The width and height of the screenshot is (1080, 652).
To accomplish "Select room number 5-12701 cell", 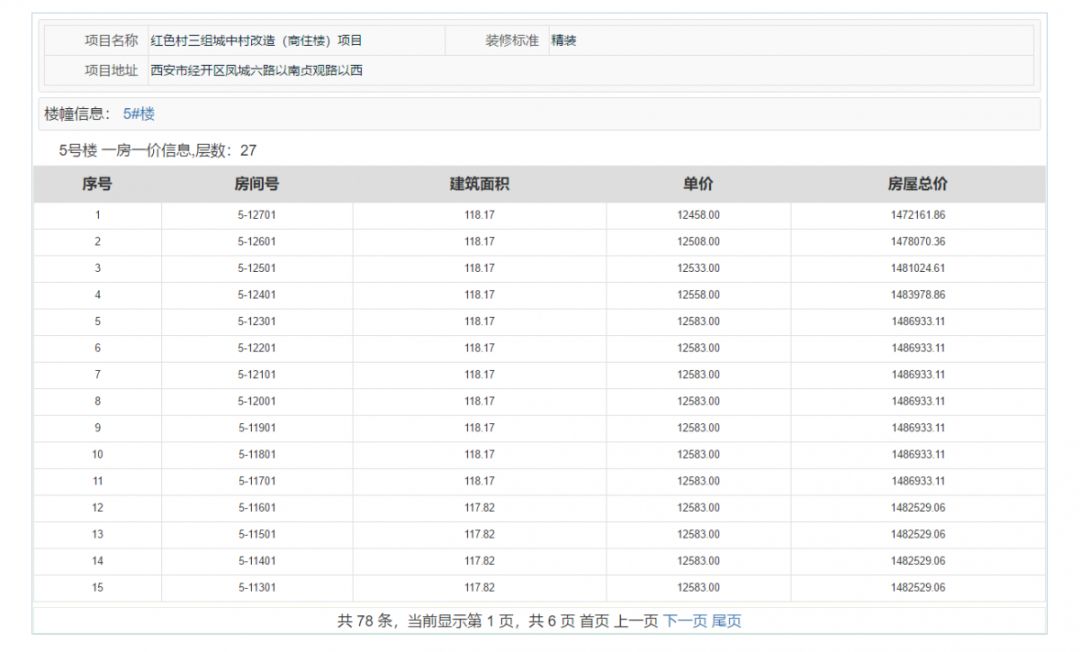I will pos(256,215).
